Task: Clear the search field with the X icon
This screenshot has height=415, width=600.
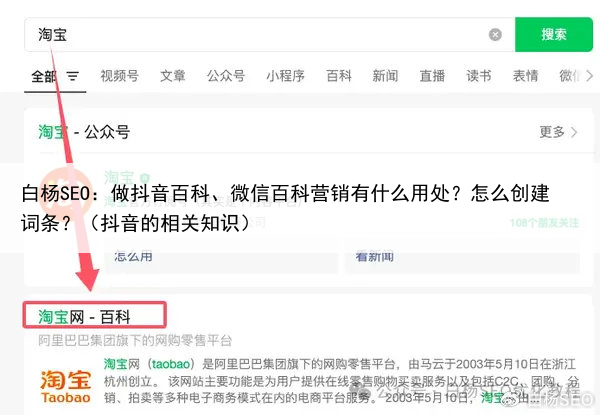Action: (x=495, y=35)
